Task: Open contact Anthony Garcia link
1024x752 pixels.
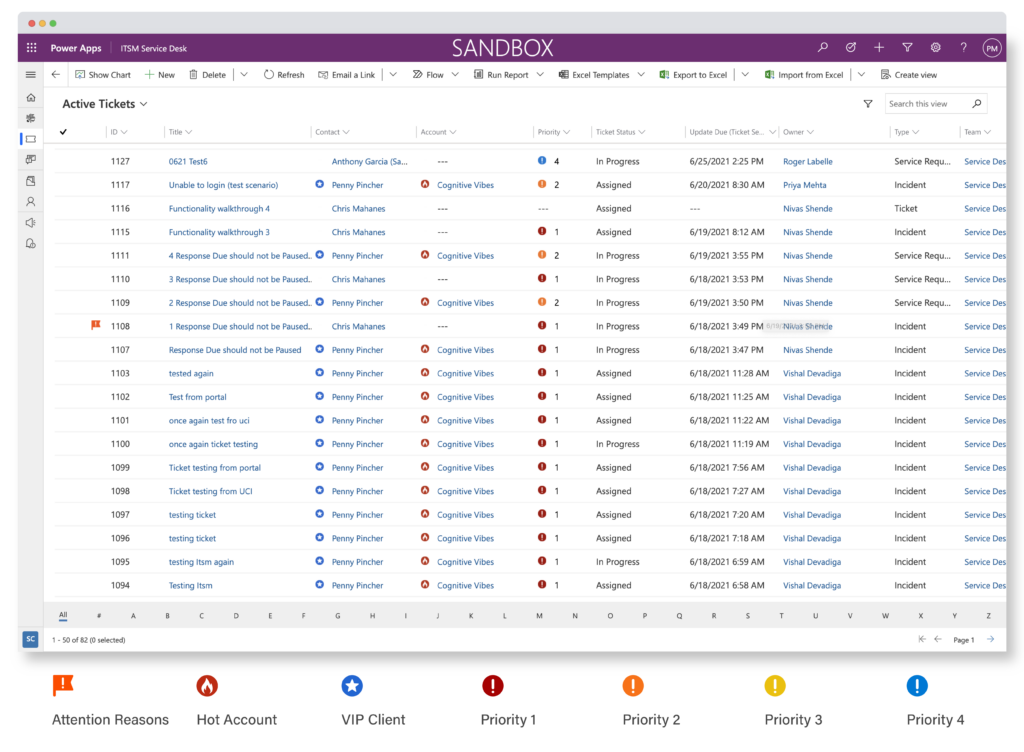Action: (370, 161)
